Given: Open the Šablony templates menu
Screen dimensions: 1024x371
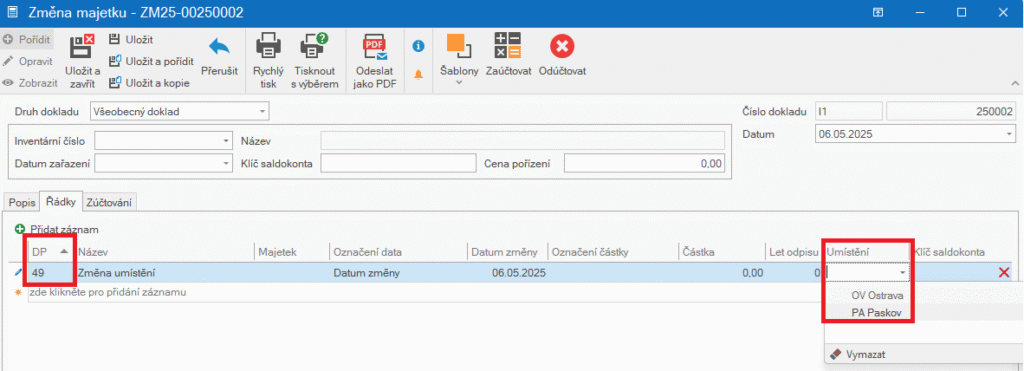Looking at the screenshot, I should pyautogui.click(x=460, y=60).
